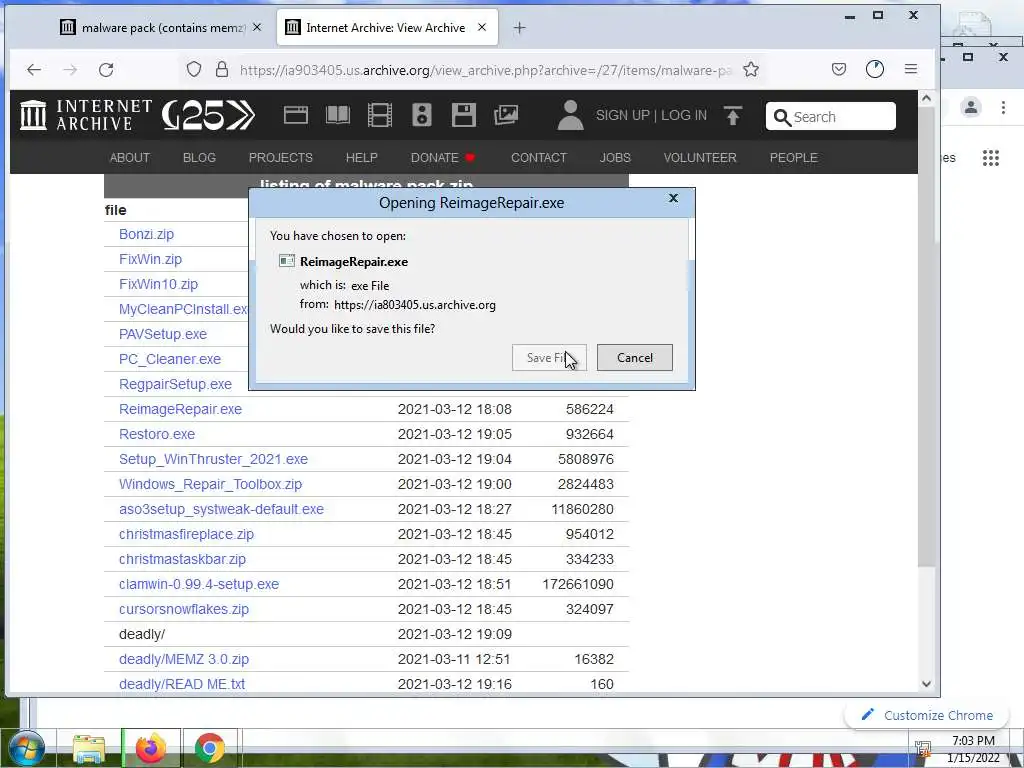Screen dimensions: 1024x768
Task: Open the Video film strip icon
Action: (379, 115)
